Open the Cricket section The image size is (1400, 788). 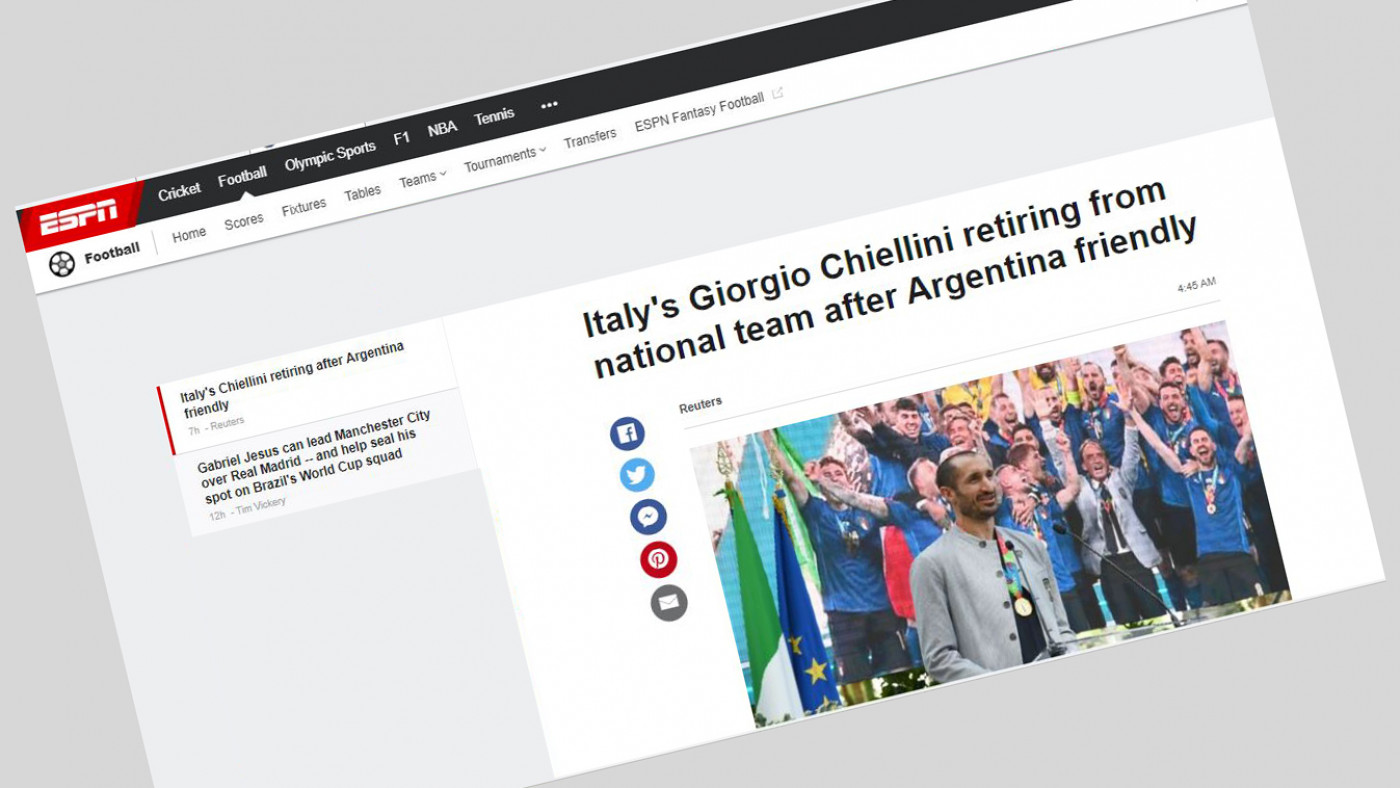tap(179, 190)
